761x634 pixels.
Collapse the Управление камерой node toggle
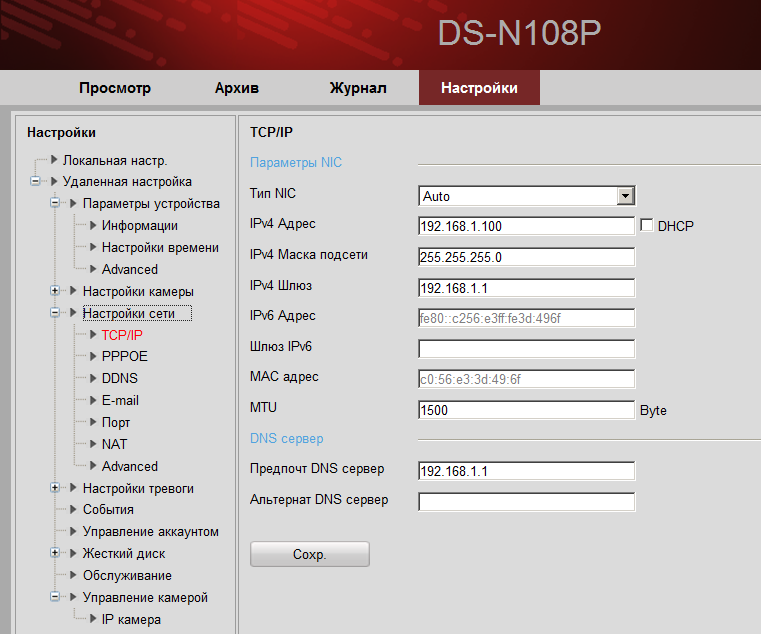[x=55, y=597]
